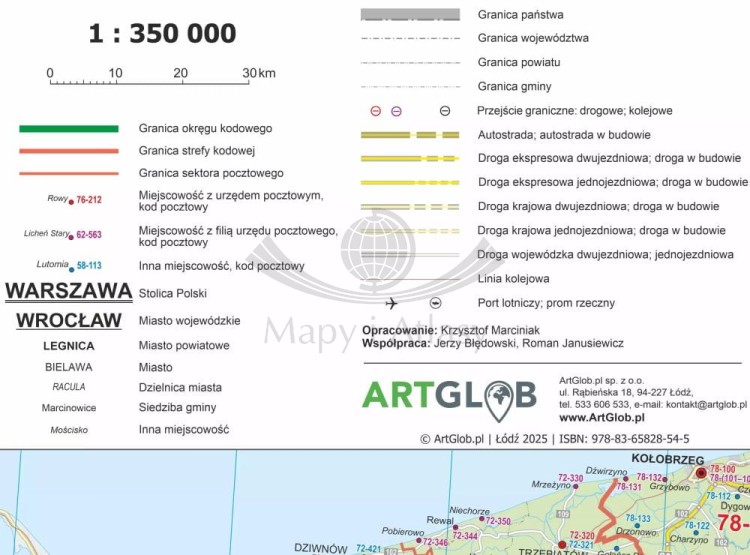Image resolution: width=750 pixels, height=555 pixels.
Task: Click the black railway border crossing symbol
Action: [445, 111]
